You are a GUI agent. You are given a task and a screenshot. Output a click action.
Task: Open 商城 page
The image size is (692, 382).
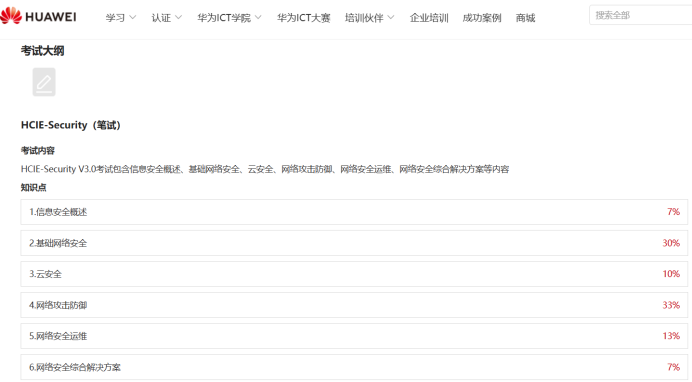[525, 18]
